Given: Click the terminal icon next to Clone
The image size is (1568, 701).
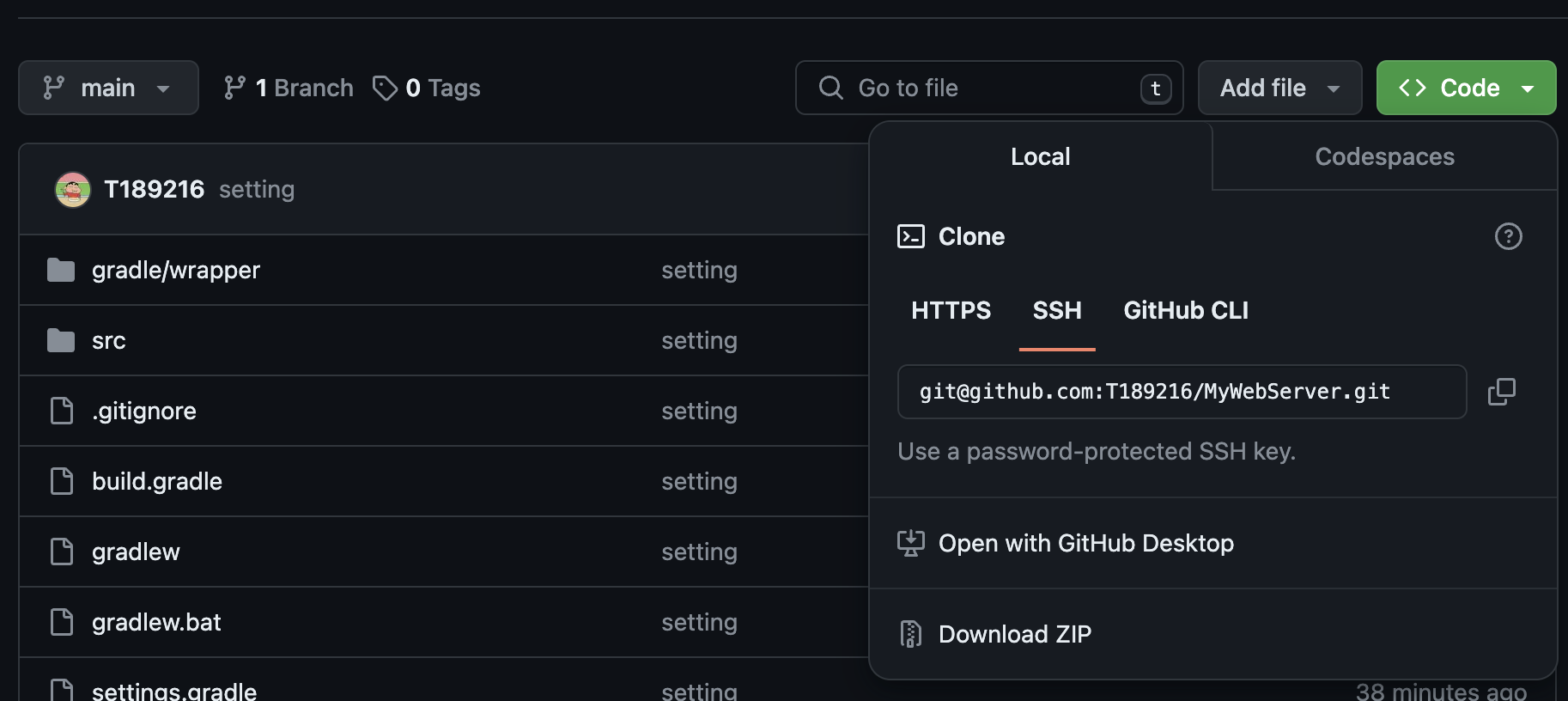Looking at the screenshot, I should tap(910, 236).
